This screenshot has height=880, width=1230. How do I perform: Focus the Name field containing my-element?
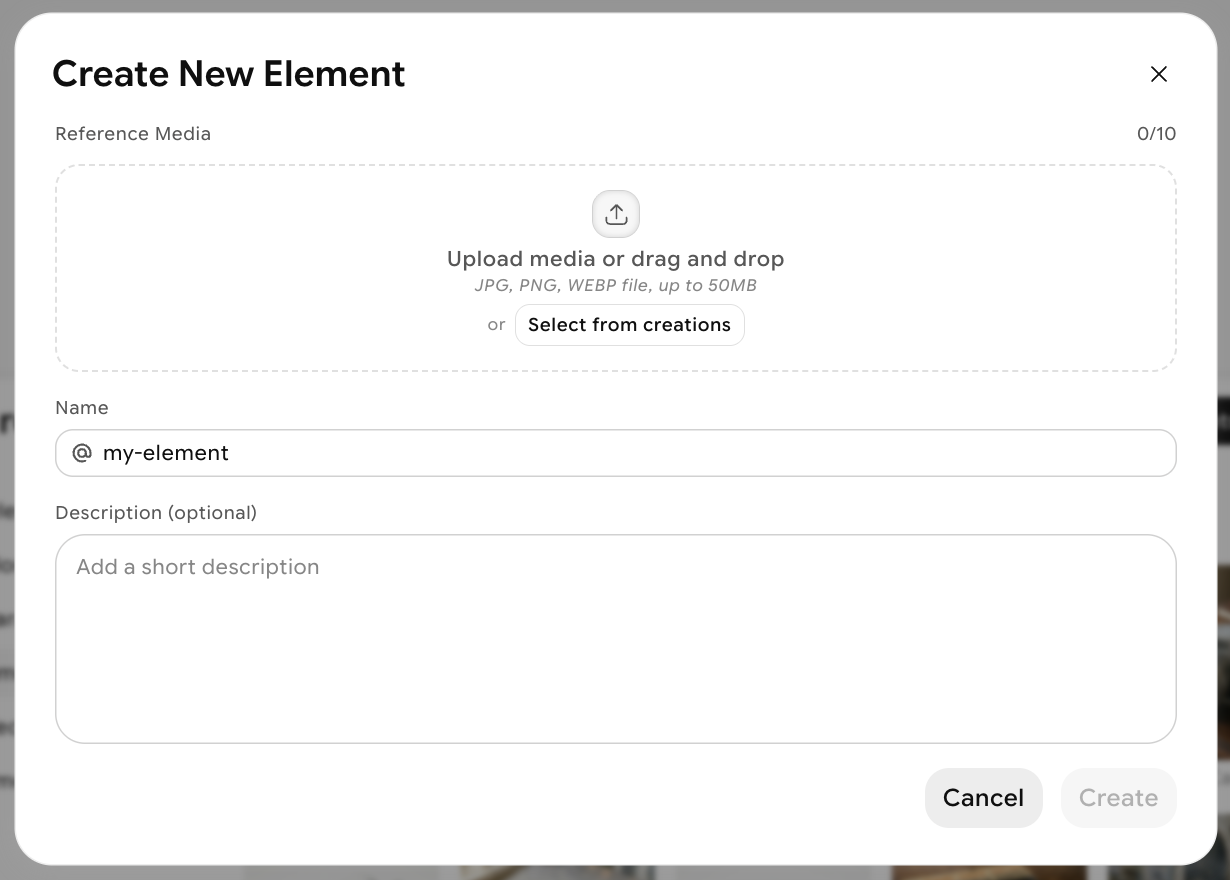[x=600, y=453]
